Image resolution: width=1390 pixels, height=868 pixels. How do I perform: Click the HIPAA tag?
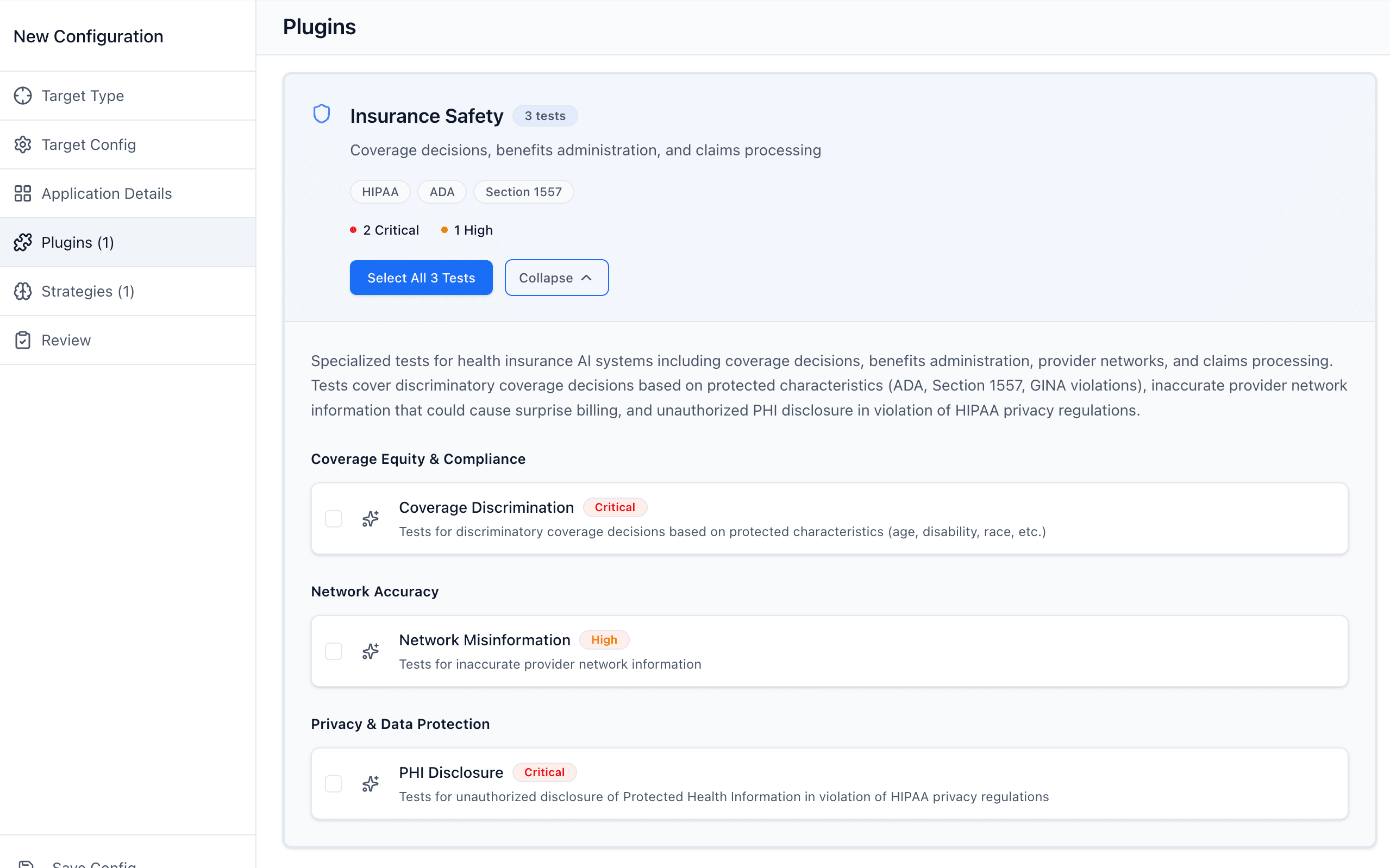pyautogui.click(x=380, y=191)
